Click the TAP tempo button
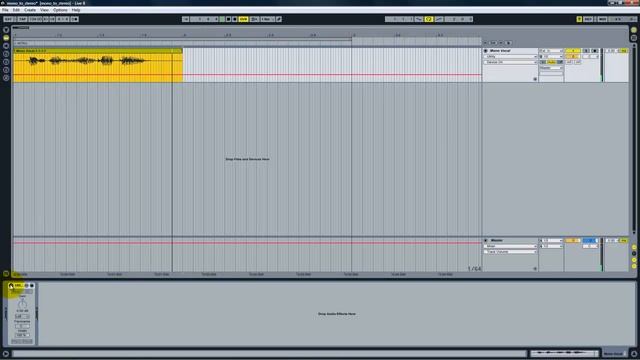This screenshot has height=360, width=640. [x=22, y=19]
